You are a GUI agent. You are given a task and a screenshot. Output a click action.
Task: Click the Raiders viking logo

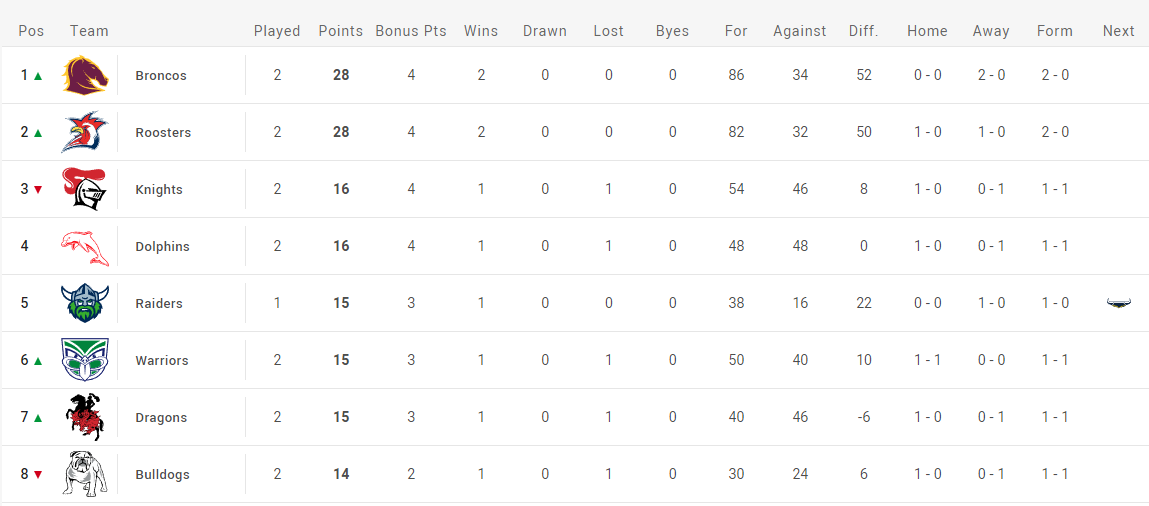click(x=85, y=303)
